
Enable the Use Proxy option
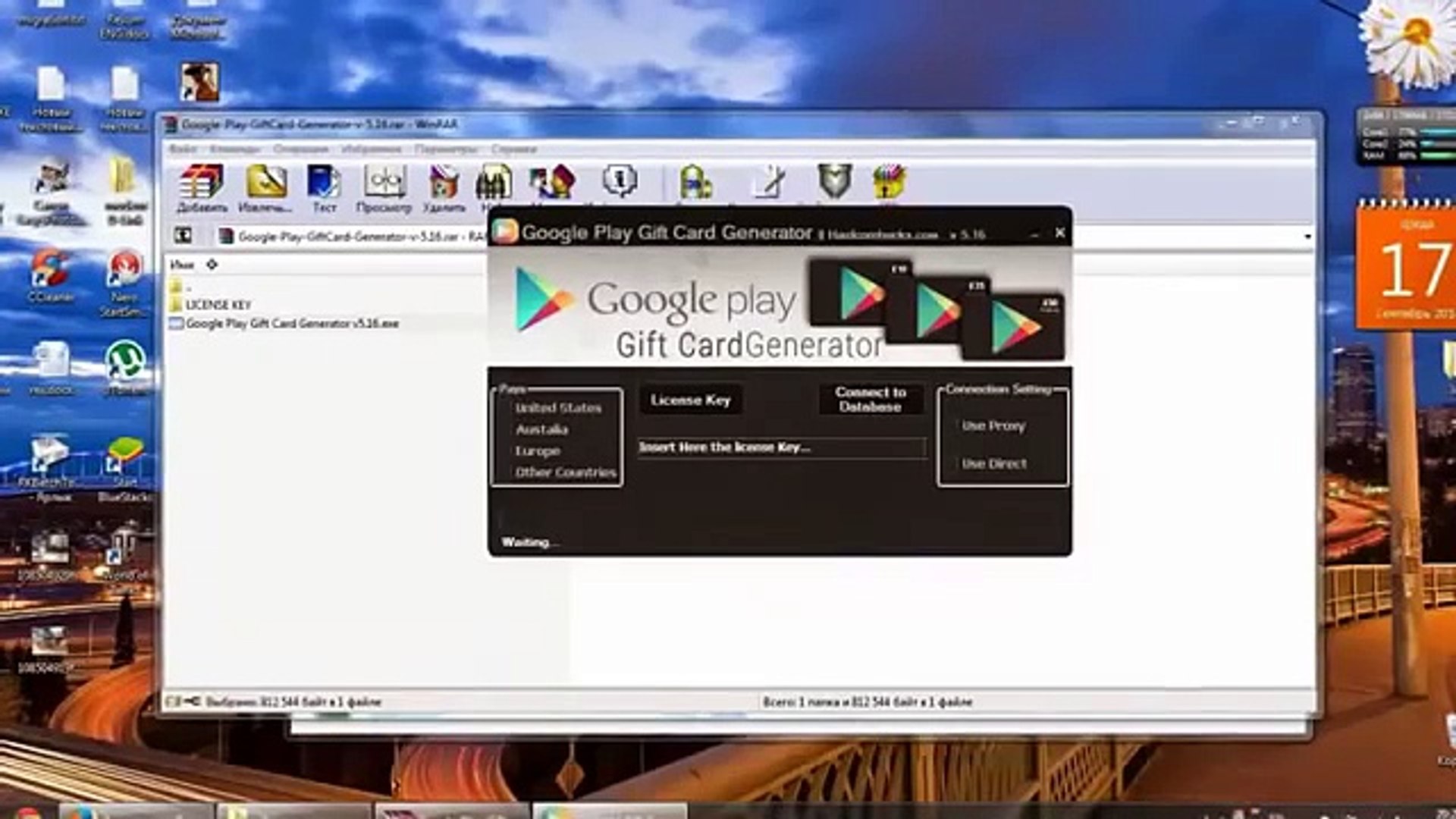click(993, 426)
